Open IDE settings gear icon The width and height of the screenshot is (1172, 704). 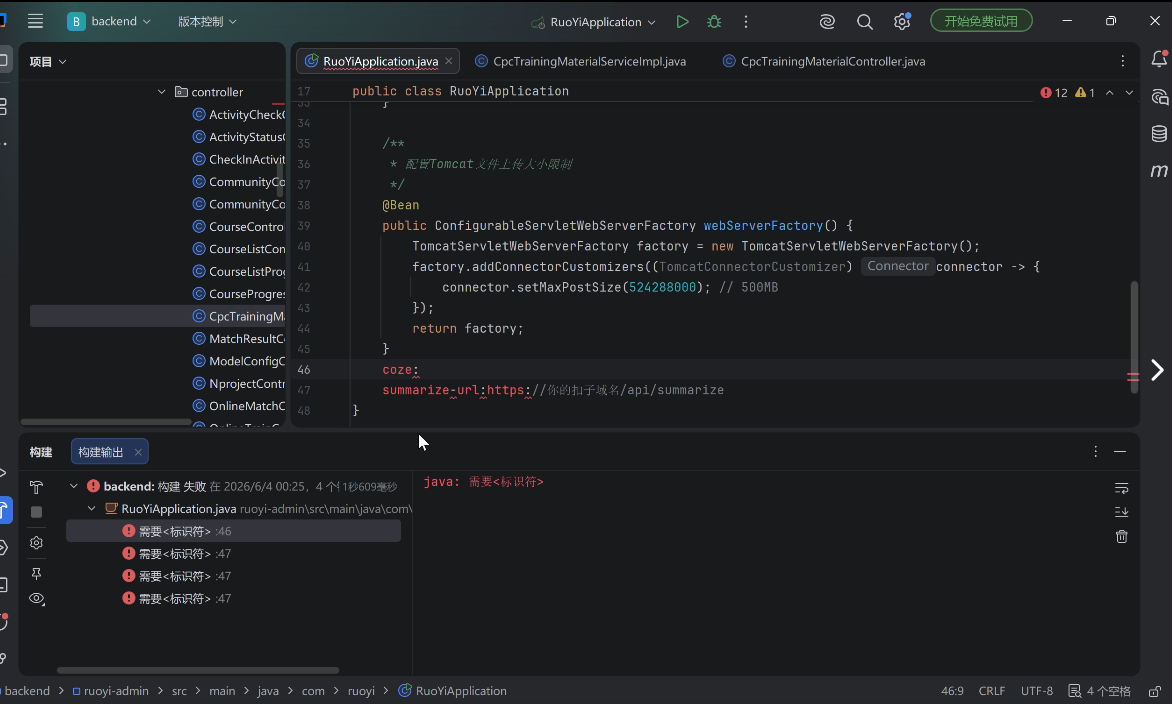pyautogui.click(x=902, y=22)
